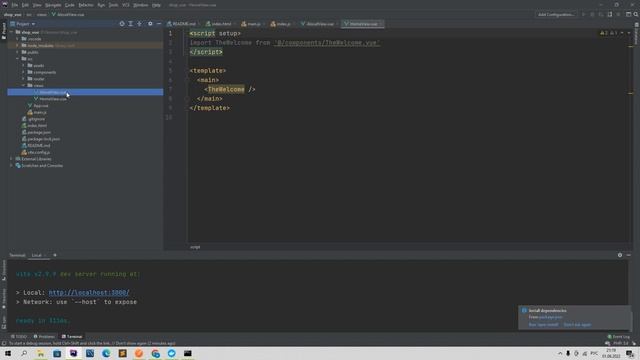Open terminal panel settings gear

(x=620, y=255)
